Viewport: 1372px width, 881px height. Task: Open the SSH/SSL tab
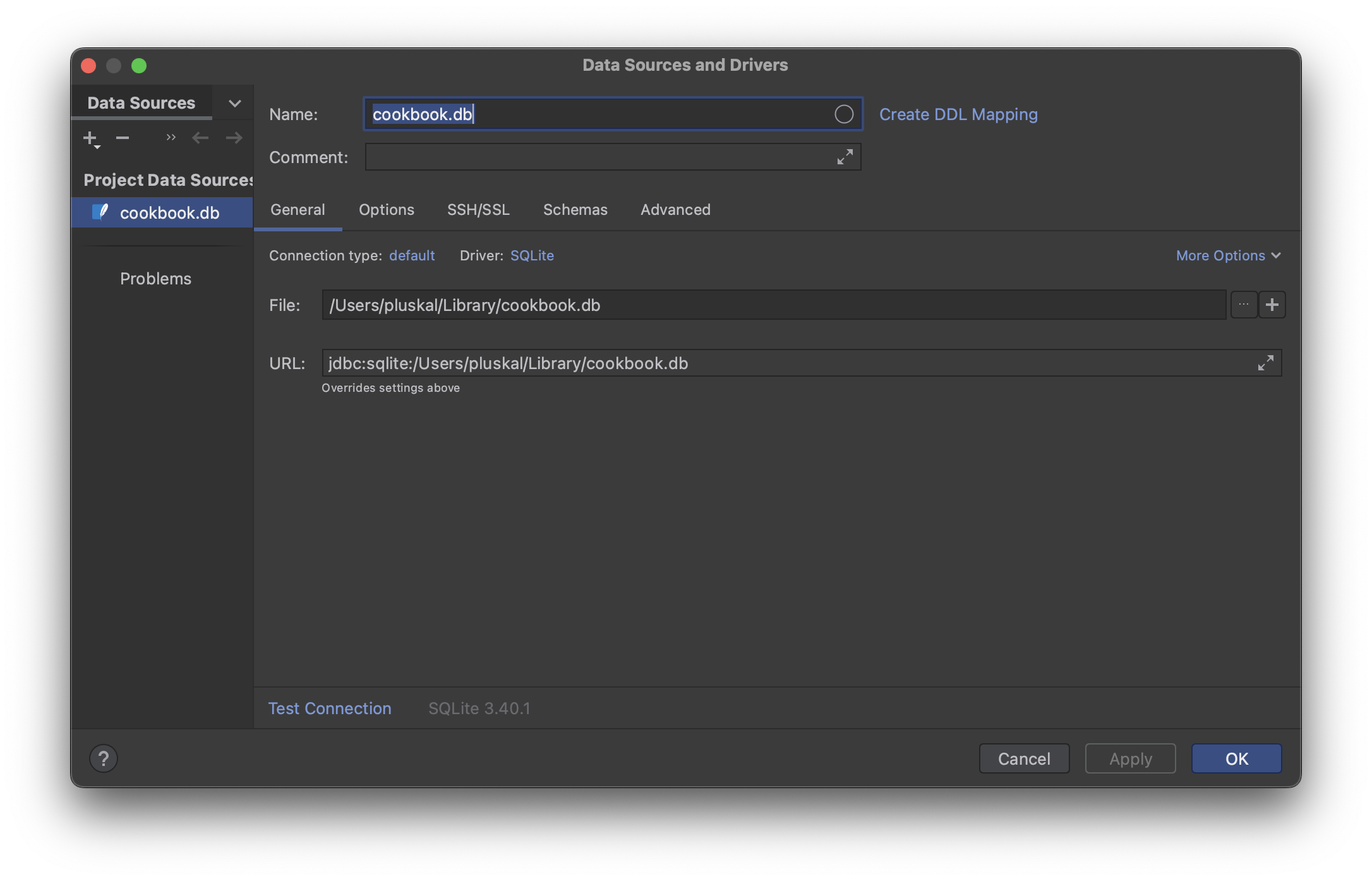coord(478,210)
